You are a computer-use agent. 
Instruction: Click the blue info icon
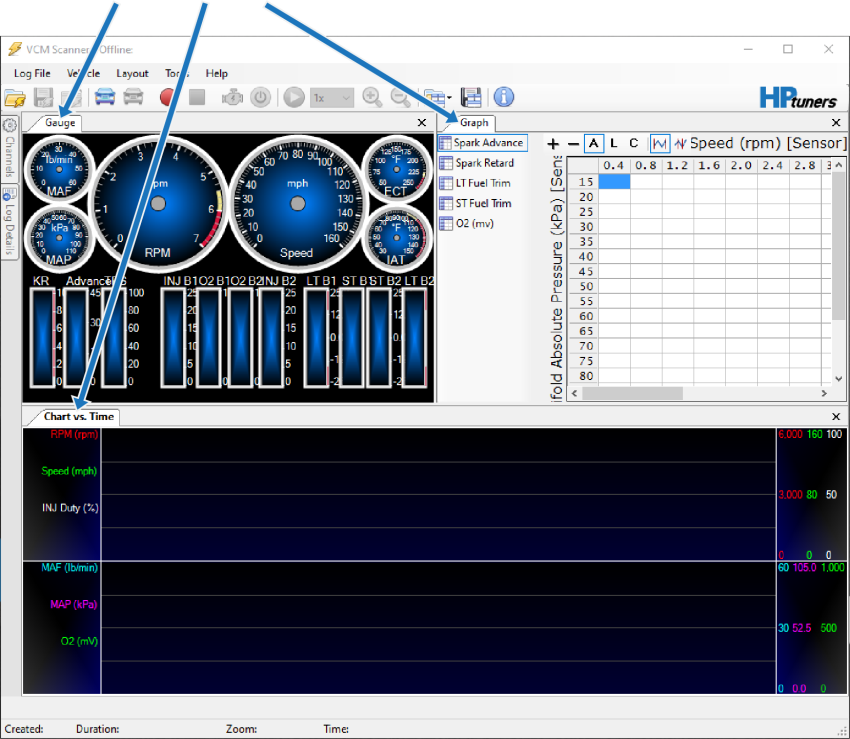pyautogui.click(x=504, y=98)
